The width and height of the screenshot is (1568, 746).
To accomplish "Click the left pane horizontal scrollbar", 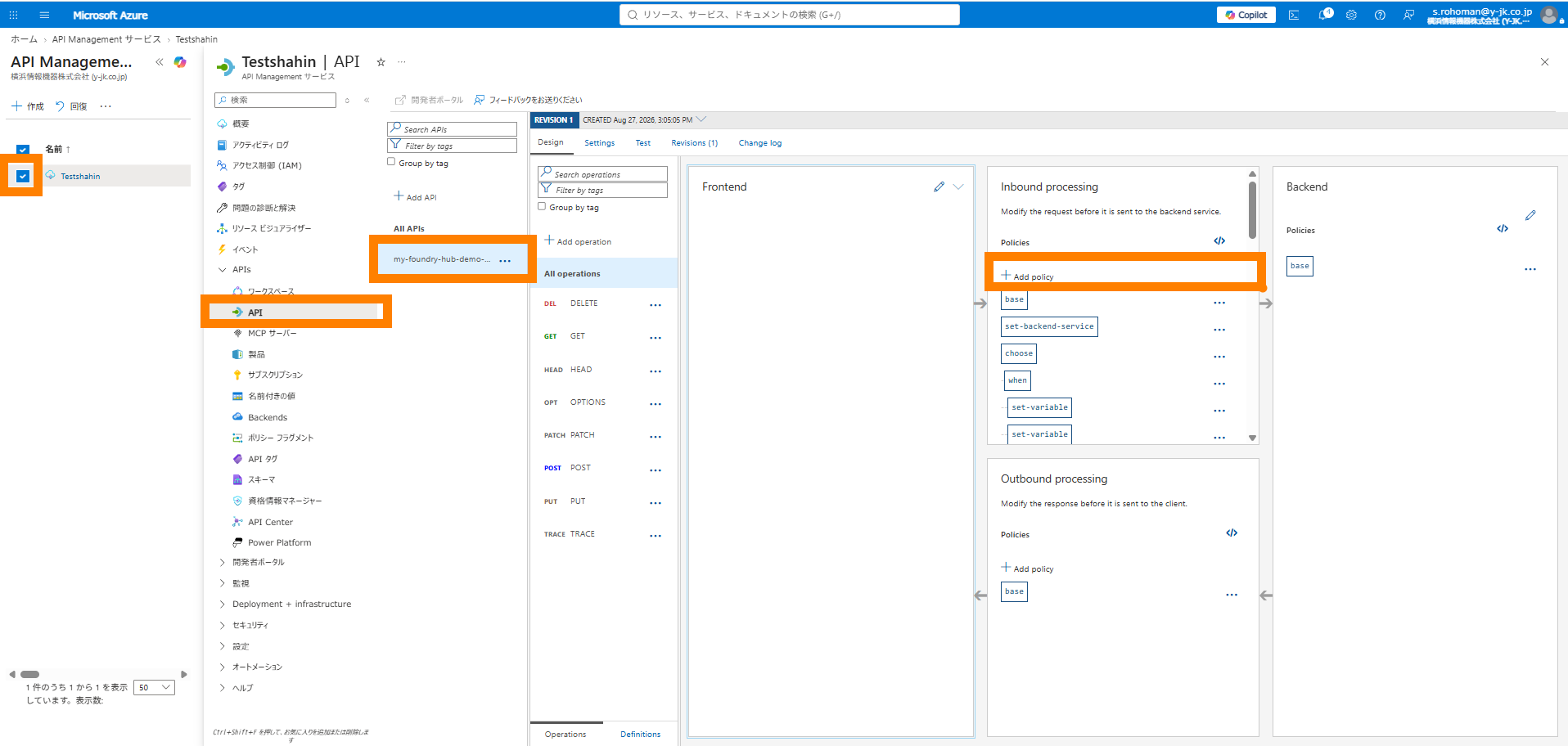I will point(30,675).
